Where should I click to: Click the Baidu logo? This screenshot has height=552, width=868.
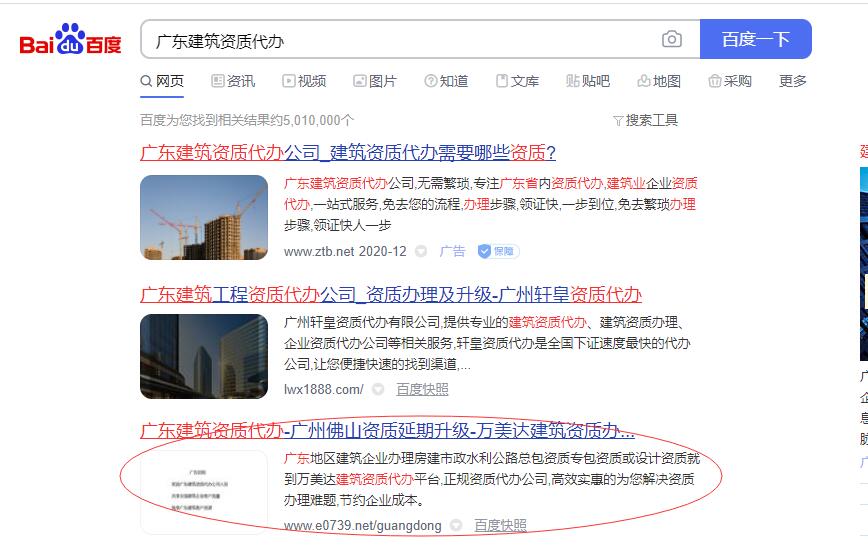tap(70, 39)
